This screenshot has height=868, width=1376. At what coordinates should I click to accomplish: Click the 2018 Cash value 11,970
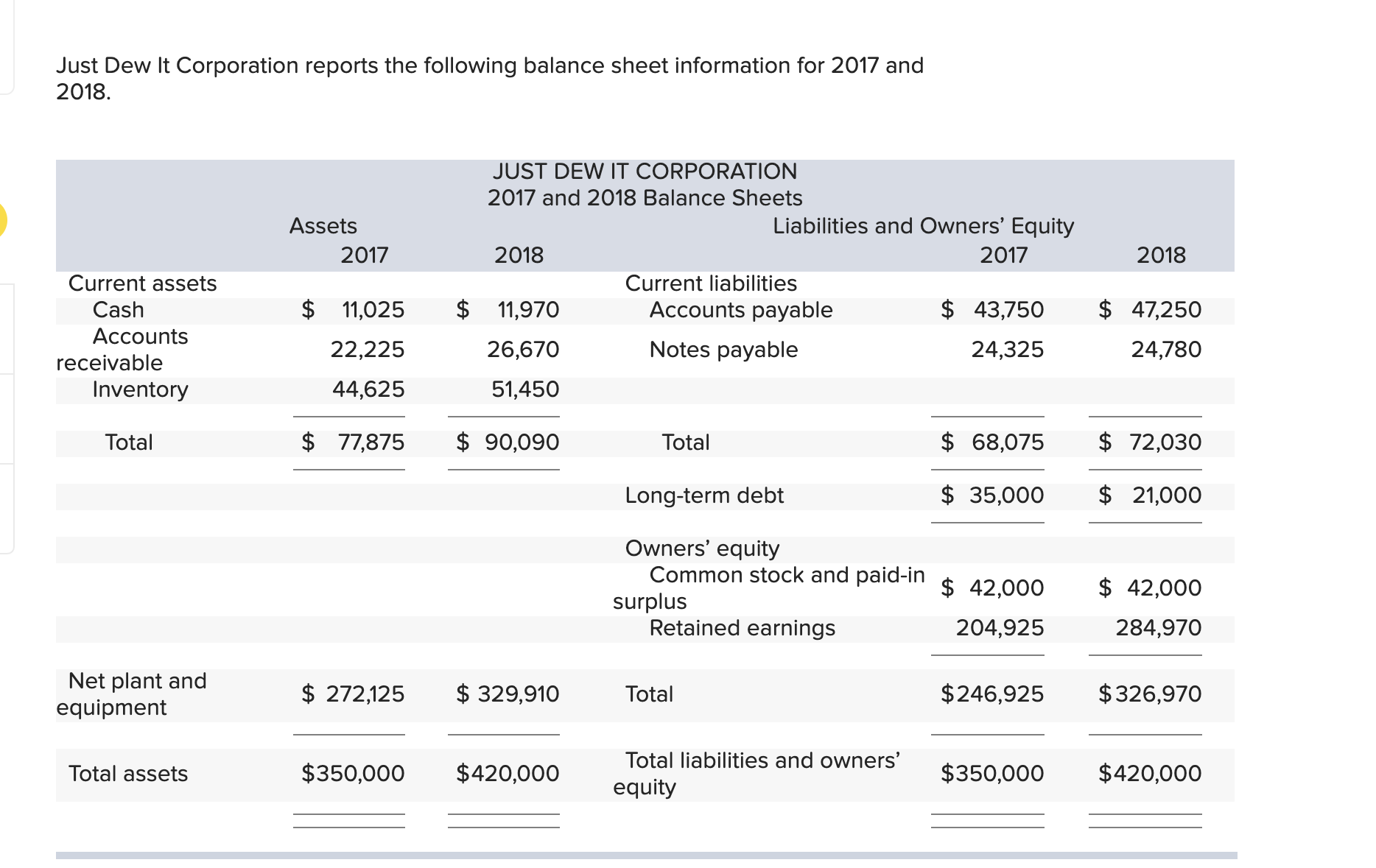[x=527, y=310]
